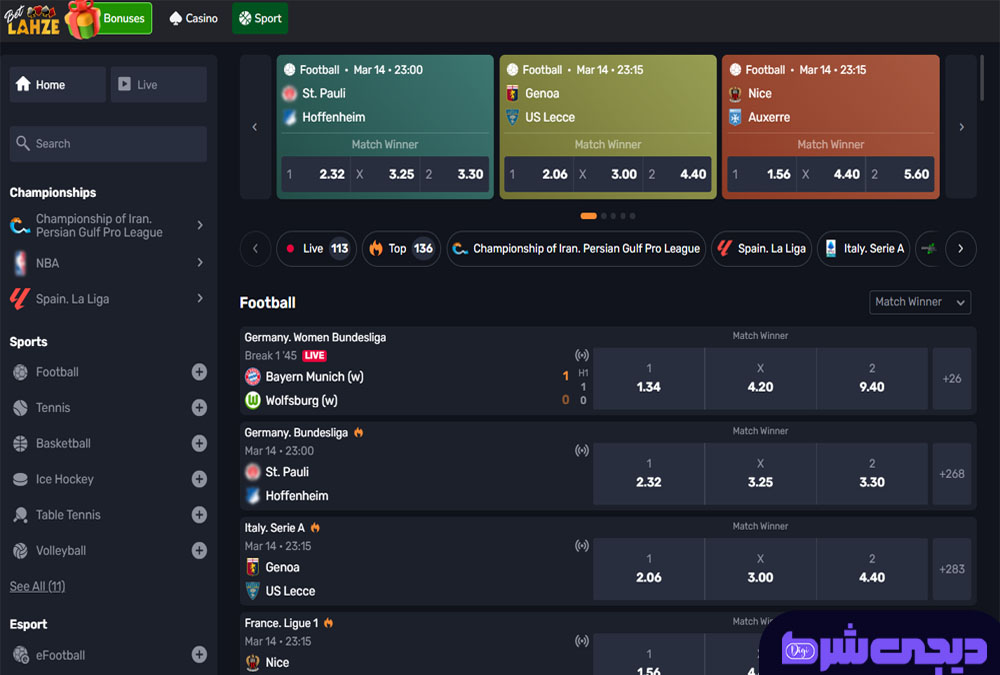Viewport: 1000px width, 675px height.
Task: Open live stream icon for St. Pauli match
Action: tap(582, 451)
